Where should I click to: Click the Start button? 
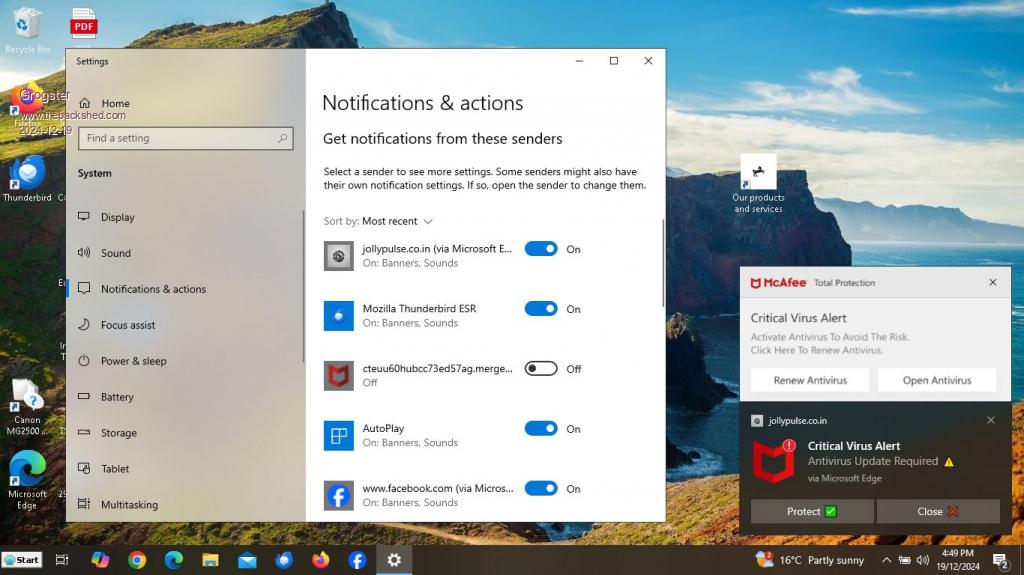(x=22, y=560)
